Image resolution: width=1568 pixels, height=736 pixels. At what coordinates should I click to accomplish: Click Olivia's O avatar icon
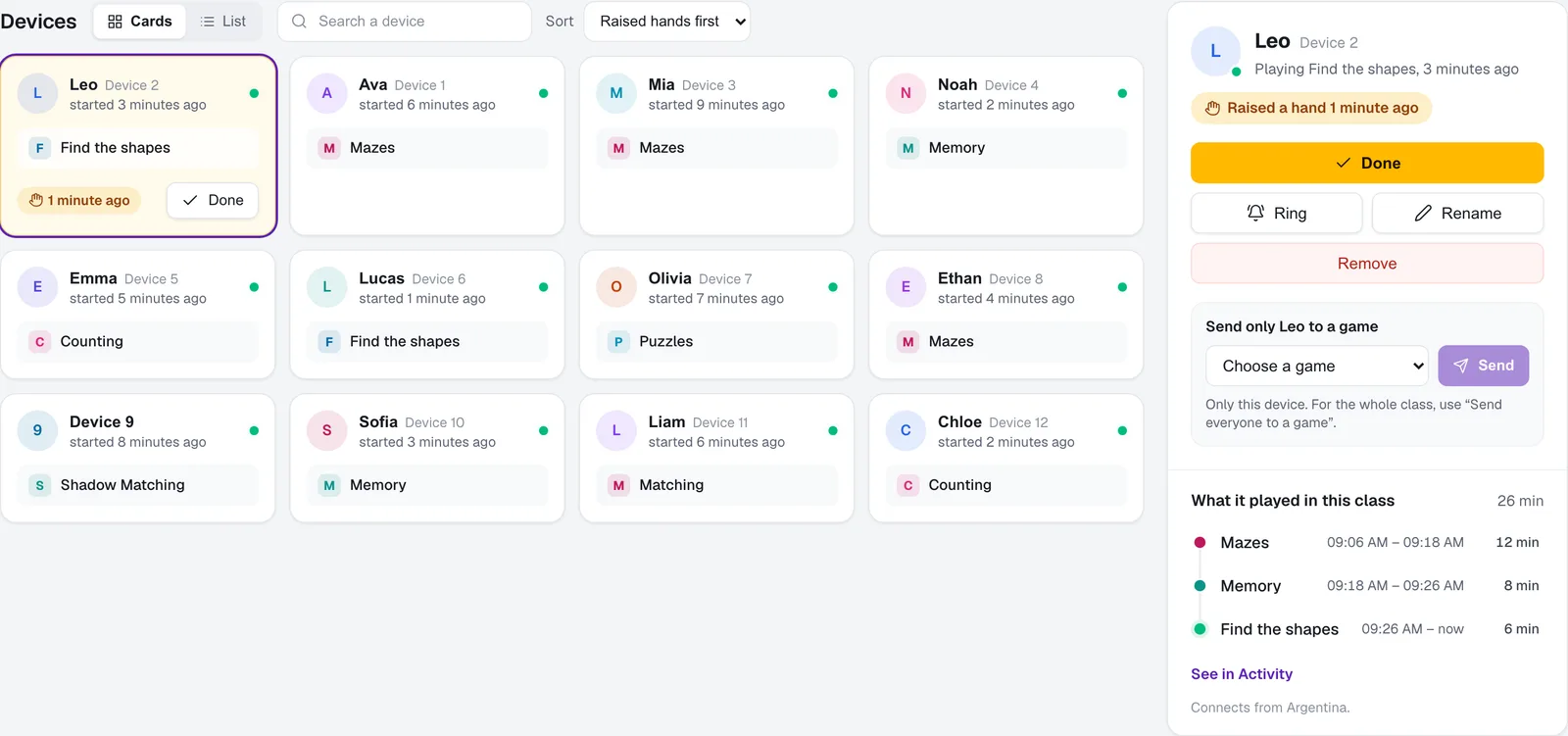[x=616, y=287]
